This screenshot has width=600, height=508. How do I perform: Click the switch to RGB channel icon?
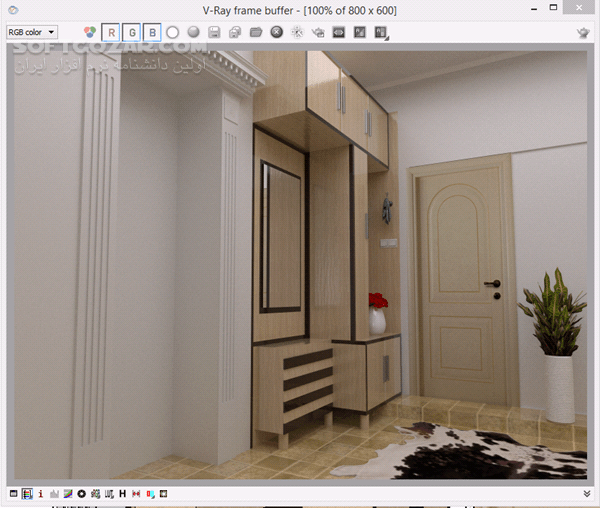[90, 32]
